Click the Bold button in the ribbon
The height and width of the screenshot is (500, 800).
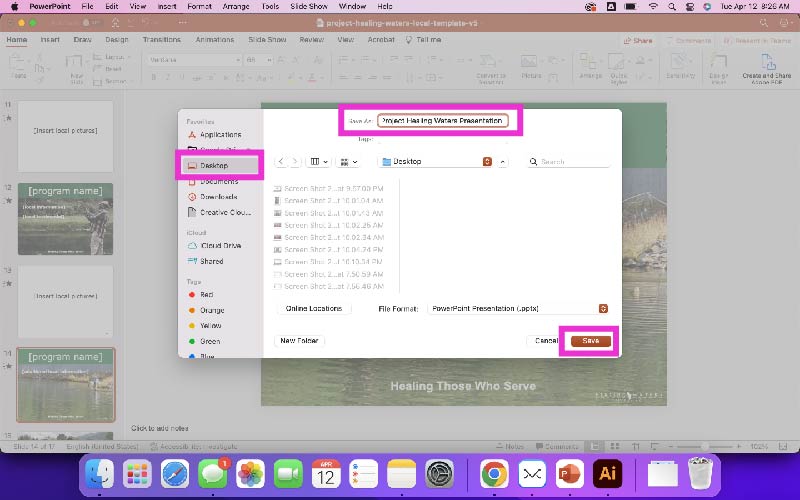tap(154, 78)
